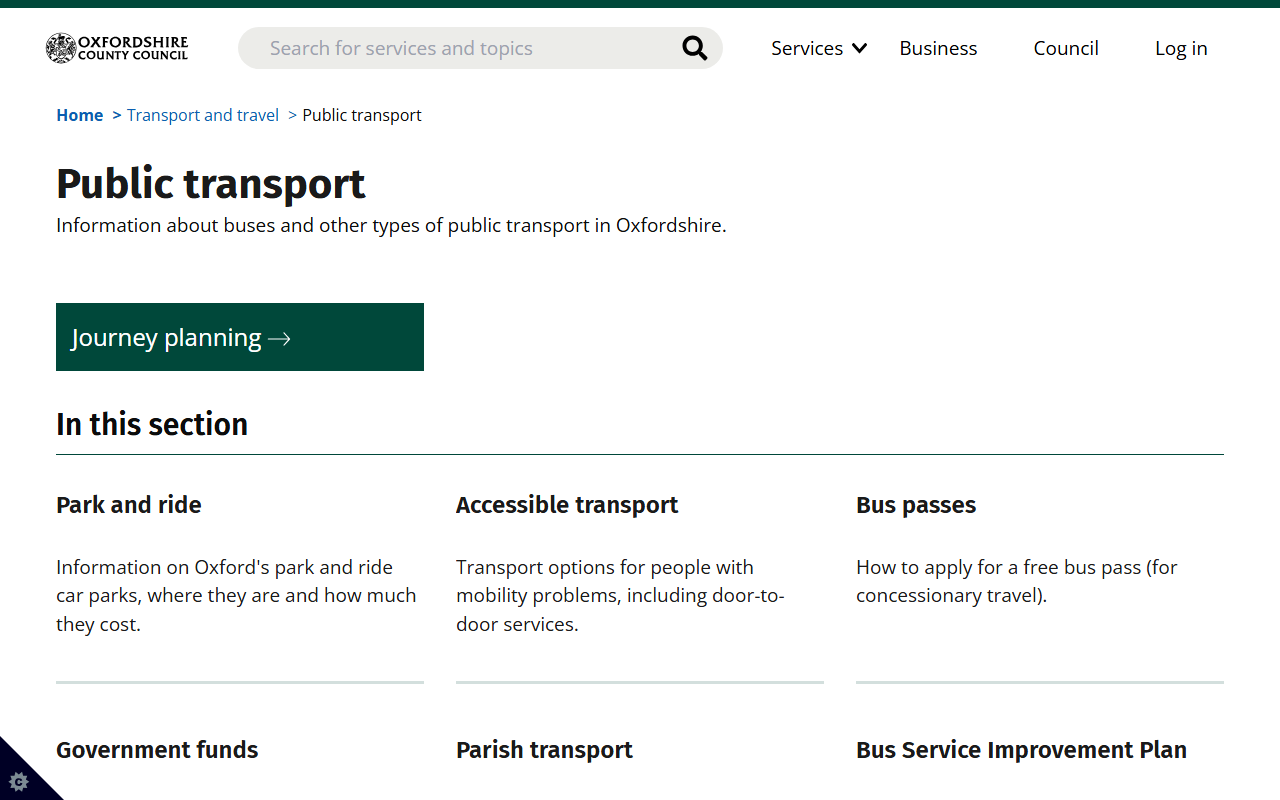Open Transport and travel breadcrumb
The height and width of the screenshot is (800, 1280).
203,115
